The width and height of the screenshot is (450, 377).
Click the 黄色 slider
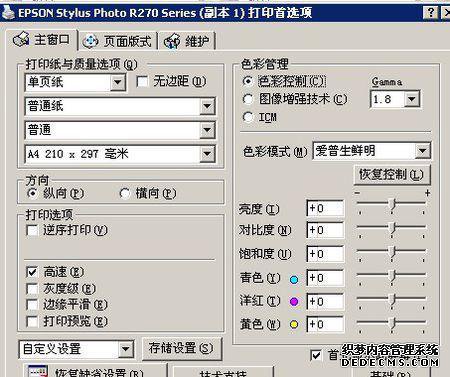tap(391, 323)
